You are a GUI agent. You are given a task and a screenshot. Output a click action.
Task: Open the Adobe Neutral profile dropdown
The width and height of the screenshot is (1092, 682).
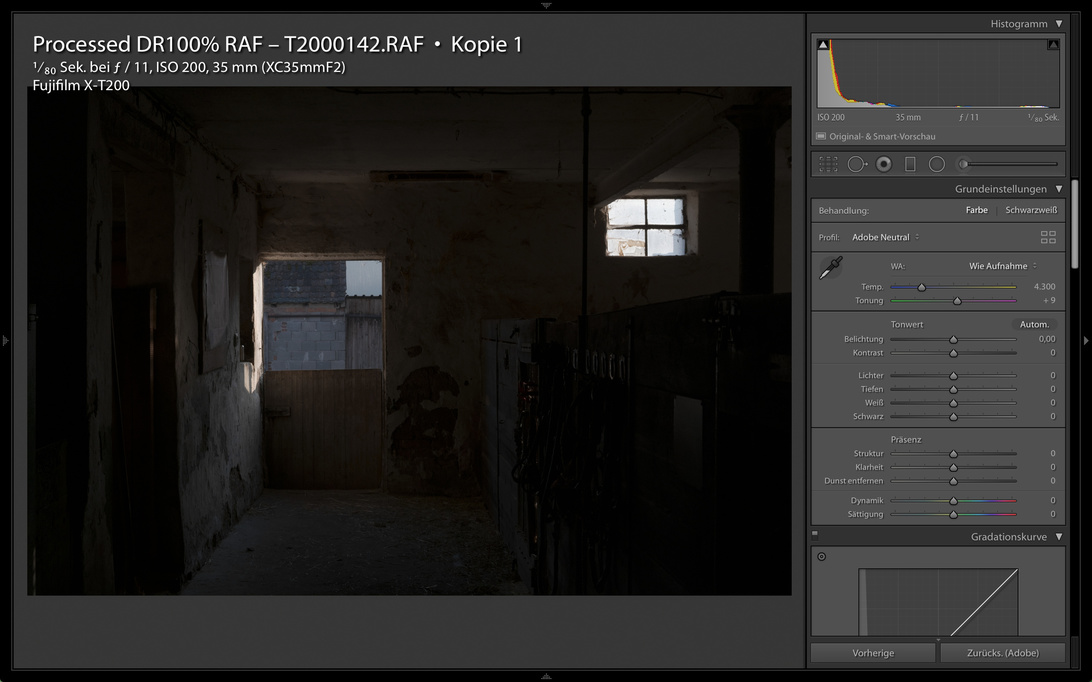tap(885, 237)
